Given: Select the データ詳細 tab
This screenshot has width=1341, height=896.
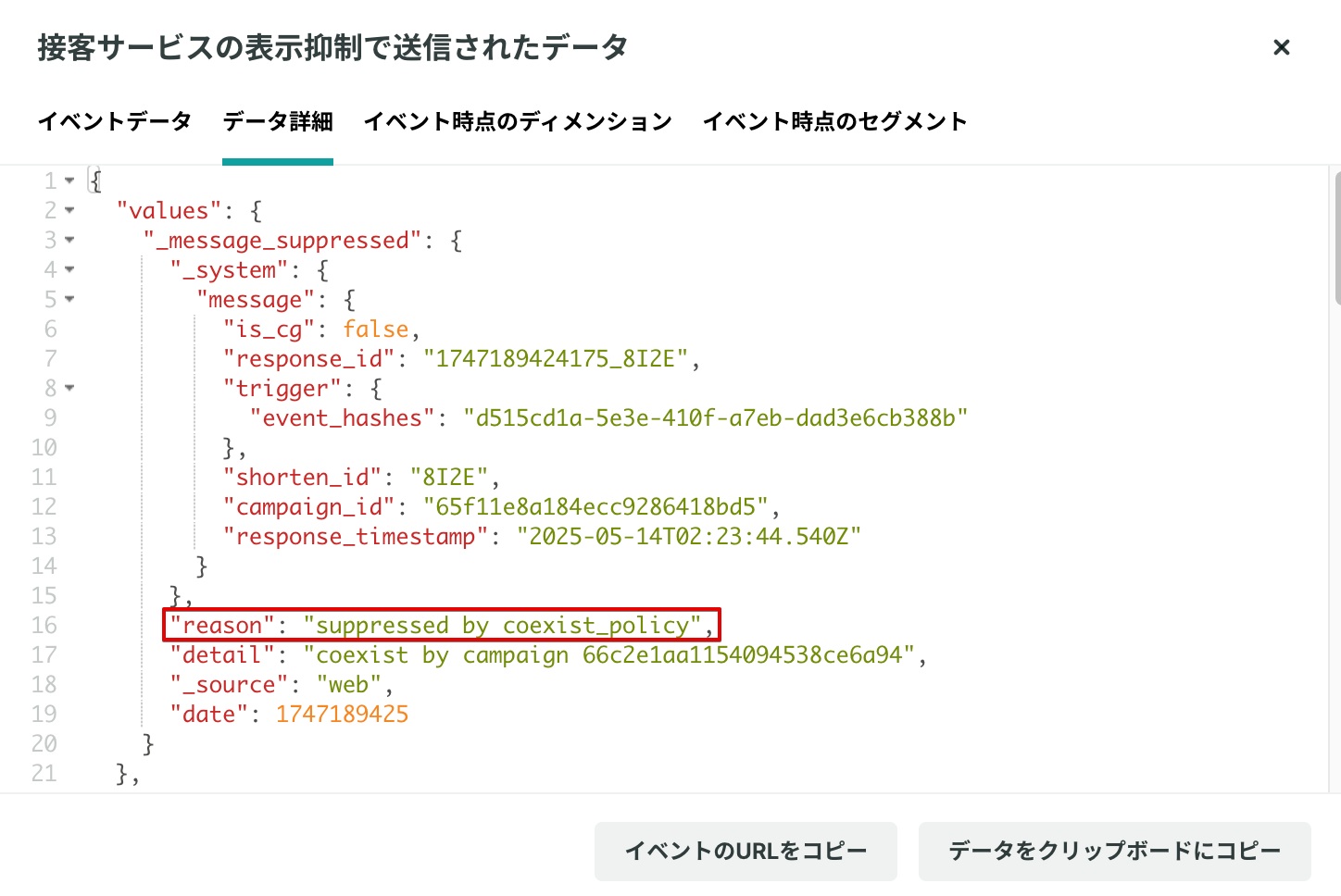Looking at the screenshot, I should [x=278, y=121].
